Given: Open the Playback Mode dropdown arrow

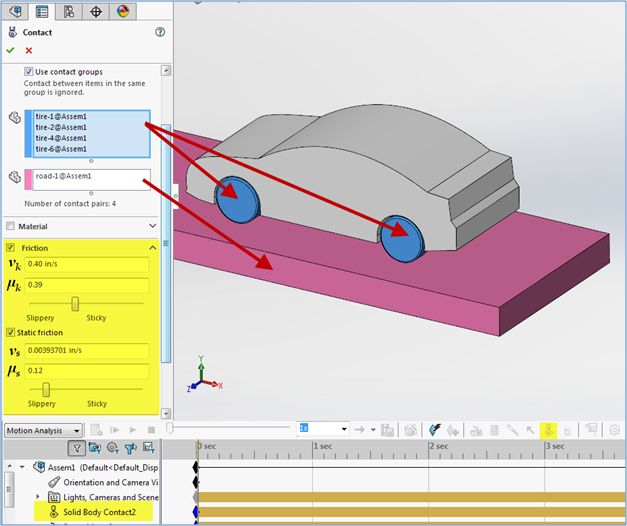Looking at the screenshot, I should coord(373,430).
